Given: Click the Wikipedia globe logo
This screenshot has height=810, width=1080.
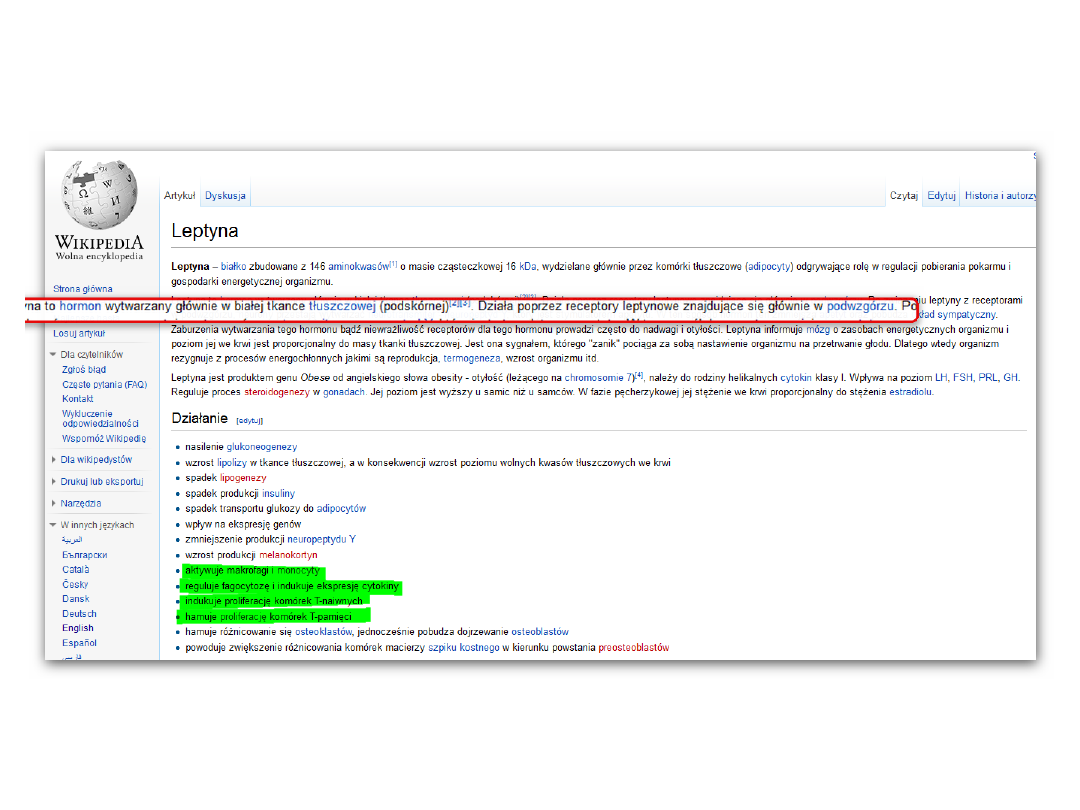Looking at the screenshot, I should coord(98,196).
